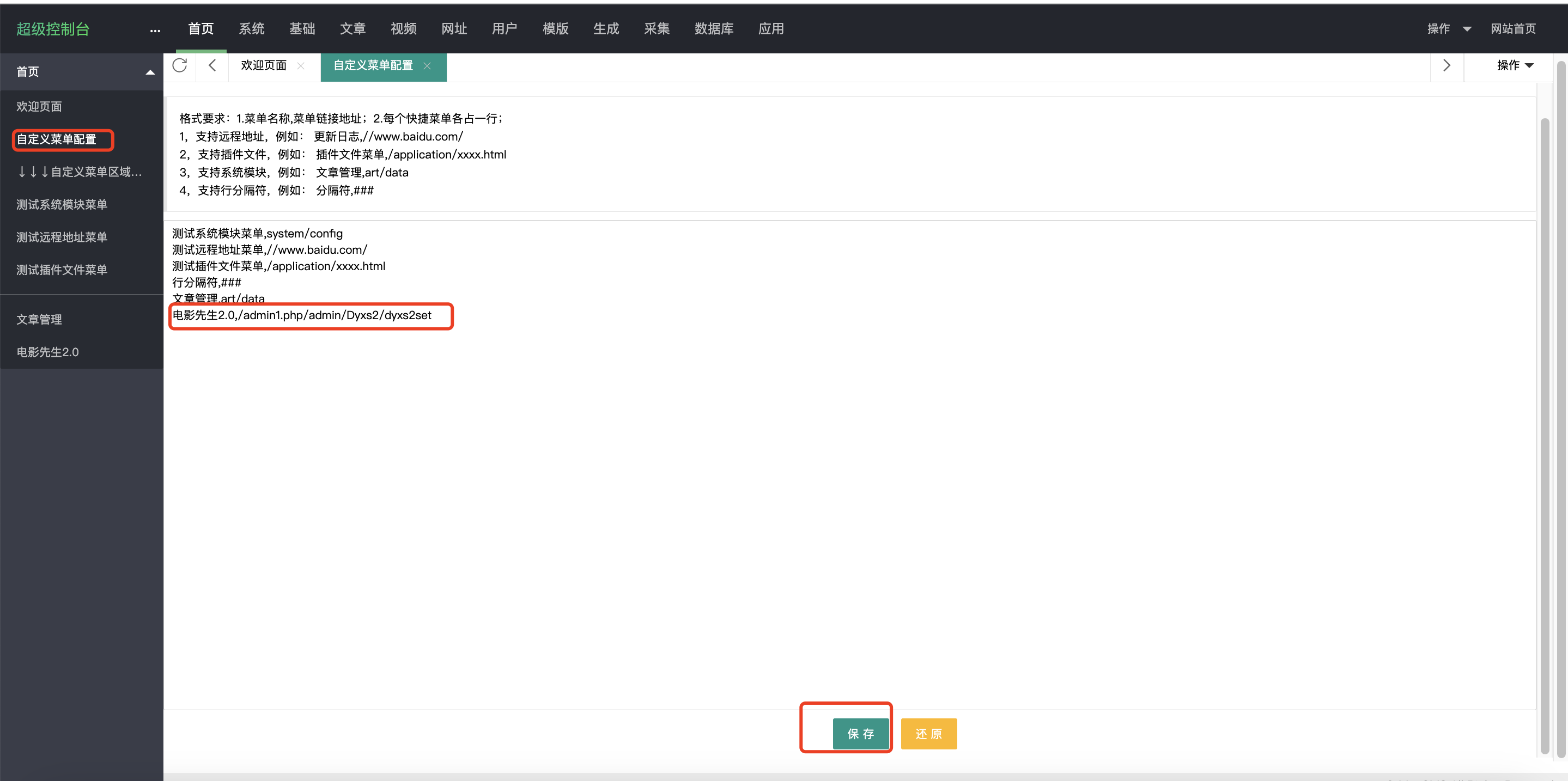Click the 保存 button
Viewport: 1568px width, 781px height.
pos(861,734)
